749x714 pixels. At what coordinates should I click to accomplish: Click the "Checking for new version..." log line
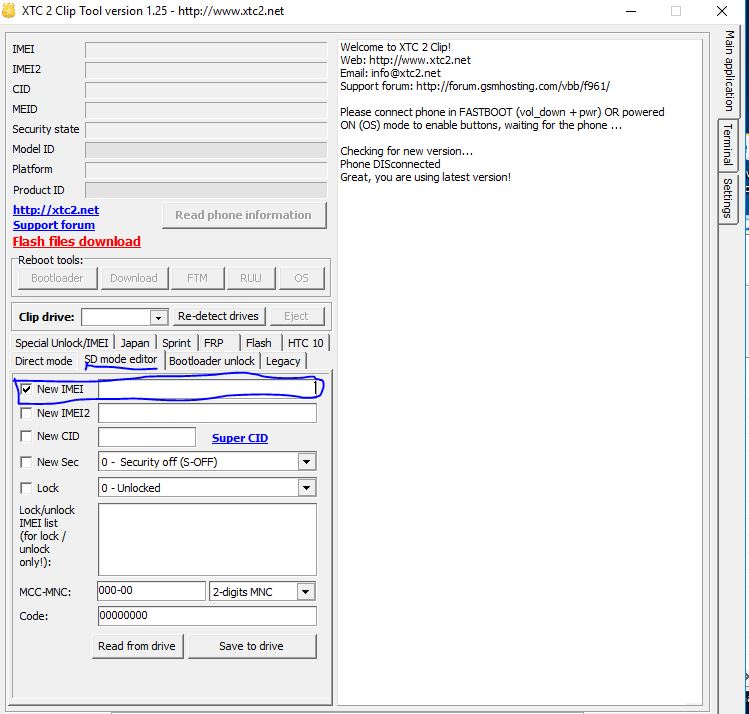[x=407, y=151]
